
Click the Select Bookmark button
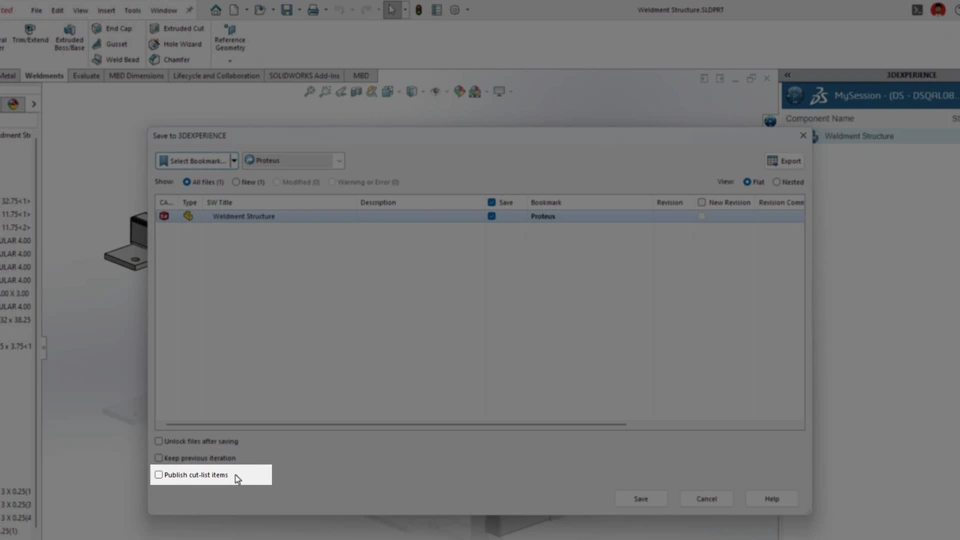coord(193,160)
